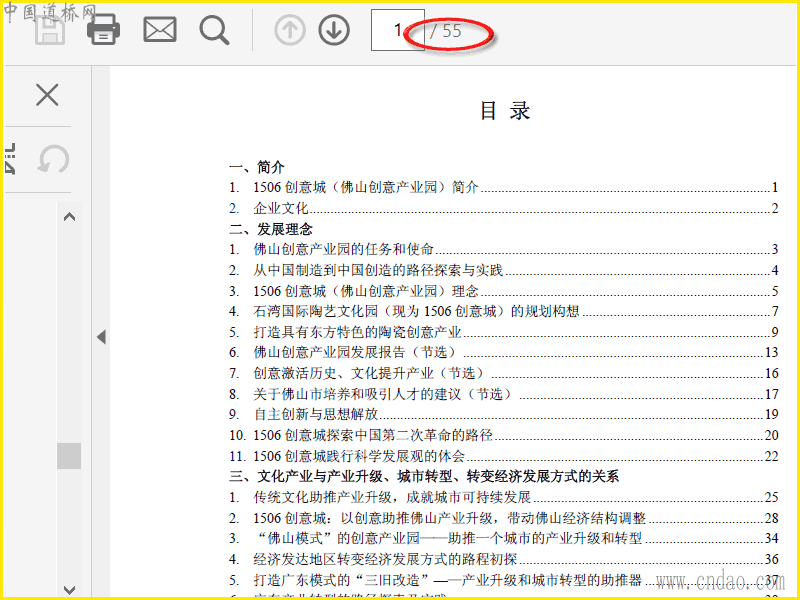Collapse the left pane with triangle arrow
This screenshot has width=800, height=600.
click(102, 337)
